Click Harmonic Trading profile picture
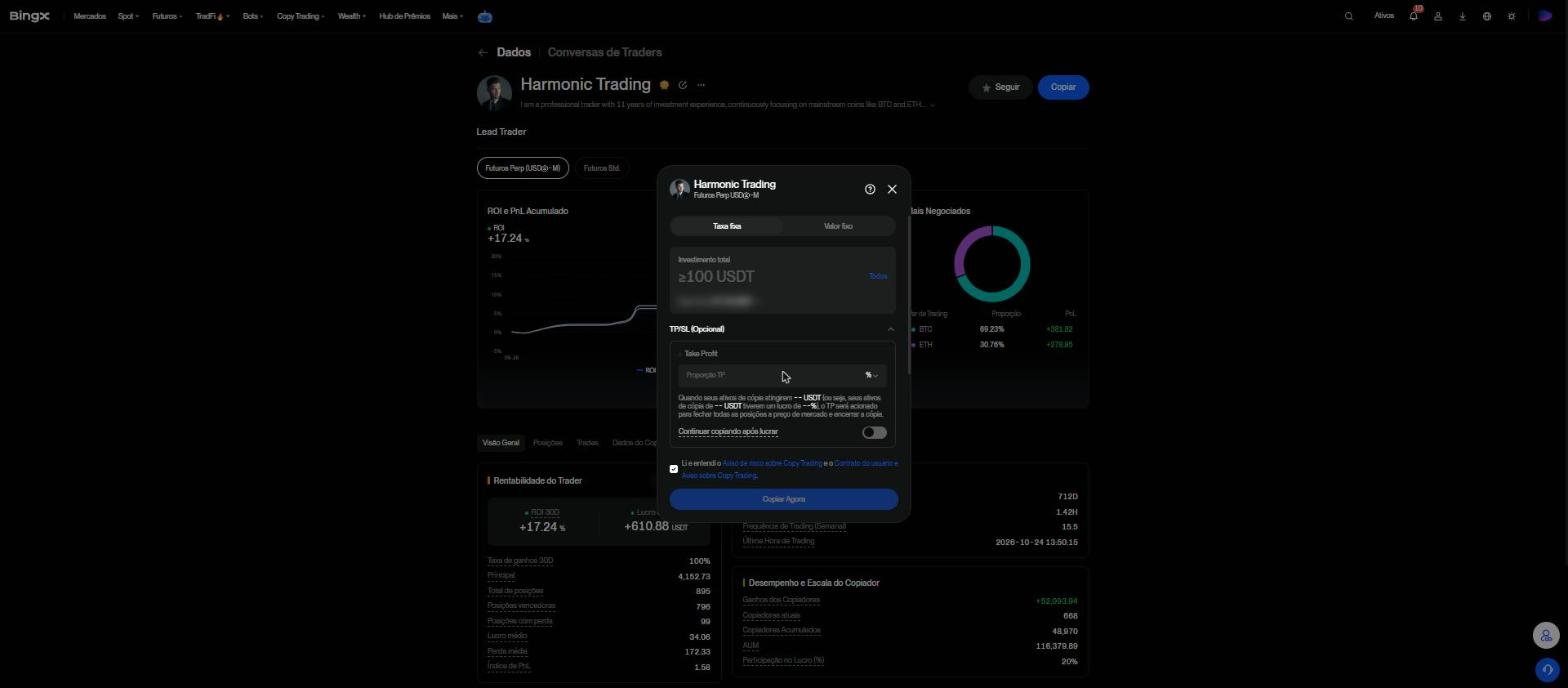The width and height of the screenshot is (1568, 688). pos(494,92)
